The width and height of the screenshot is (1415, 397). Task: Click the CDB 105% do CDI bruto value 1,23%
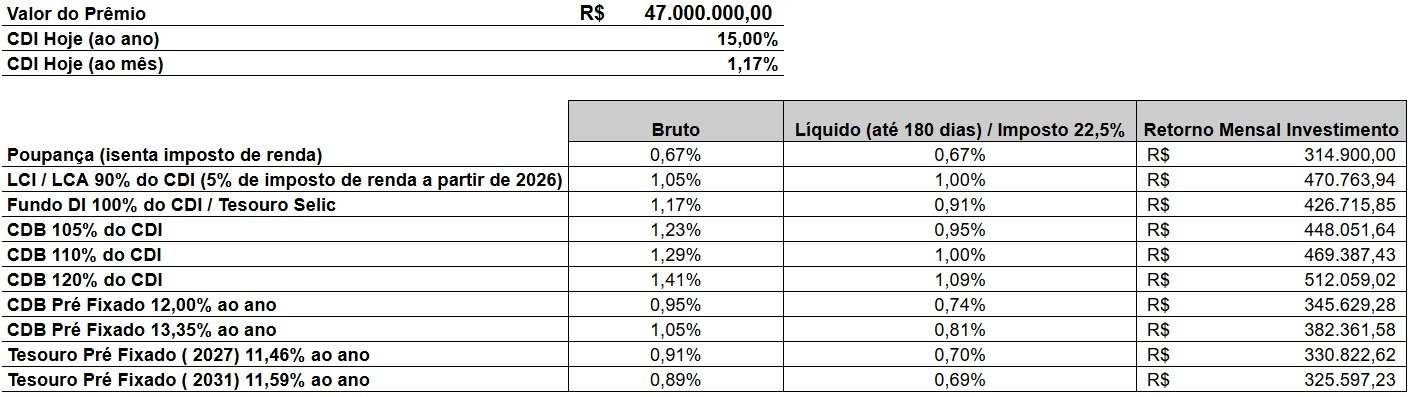click(x=676, y=230)
